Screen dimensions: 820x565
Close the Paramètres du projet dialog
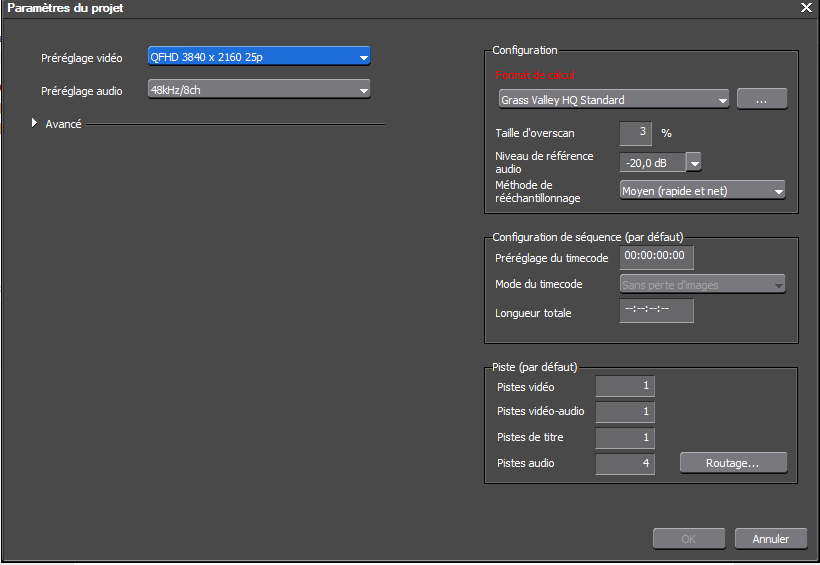(806, 7)
